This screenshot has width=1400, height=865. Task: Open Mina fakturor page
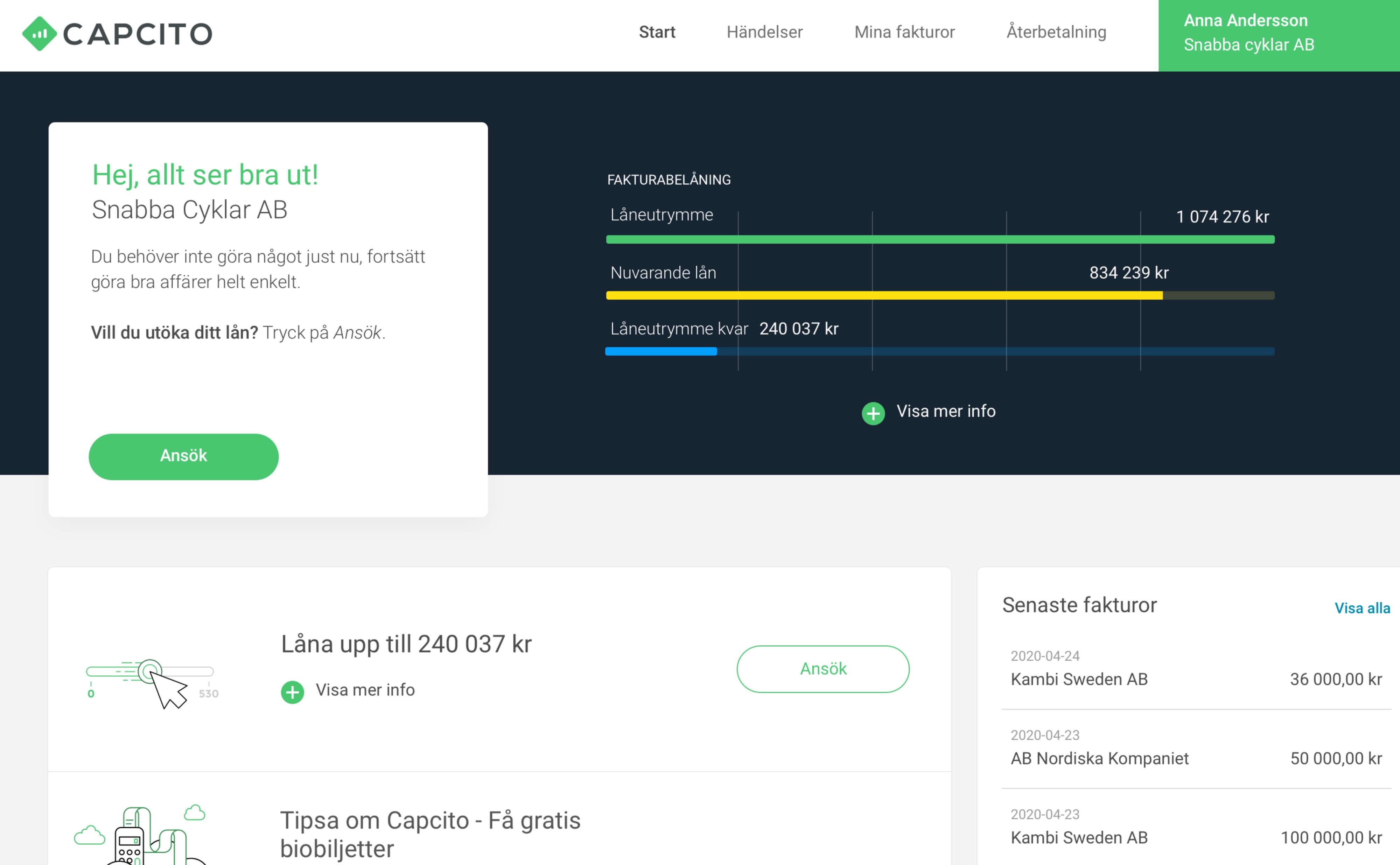[x=904, y=32]
